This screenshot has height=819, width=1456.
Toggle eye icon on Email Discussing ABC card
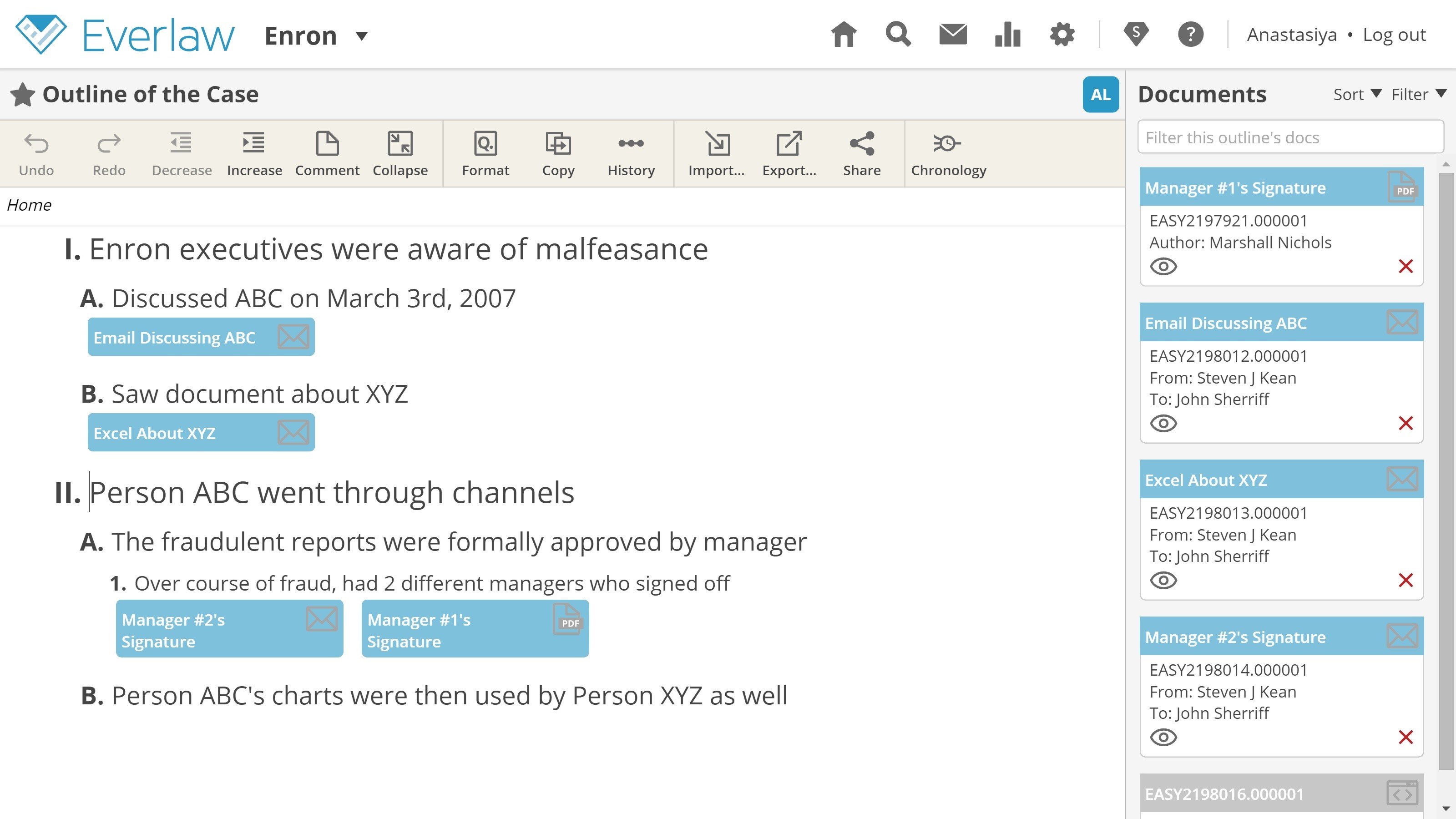tap(1163, 423)
